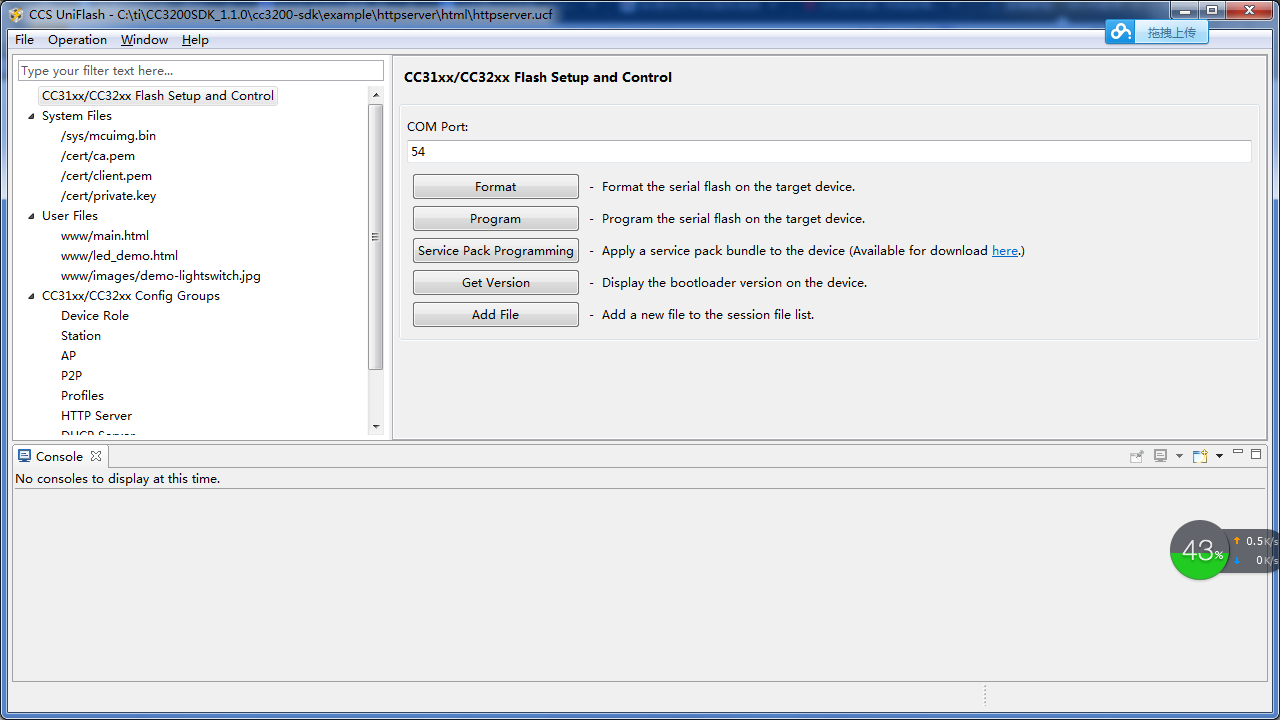Click the tree filter text box

point(201,71)
